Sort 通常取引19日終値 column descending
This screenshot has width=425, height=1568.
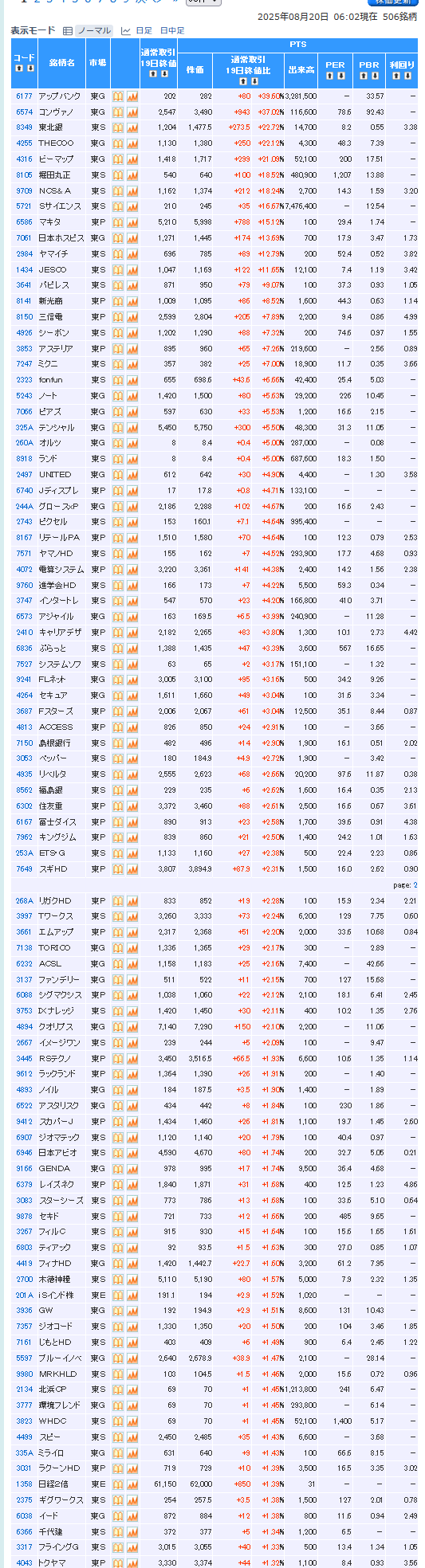click(x=164, y=74)
